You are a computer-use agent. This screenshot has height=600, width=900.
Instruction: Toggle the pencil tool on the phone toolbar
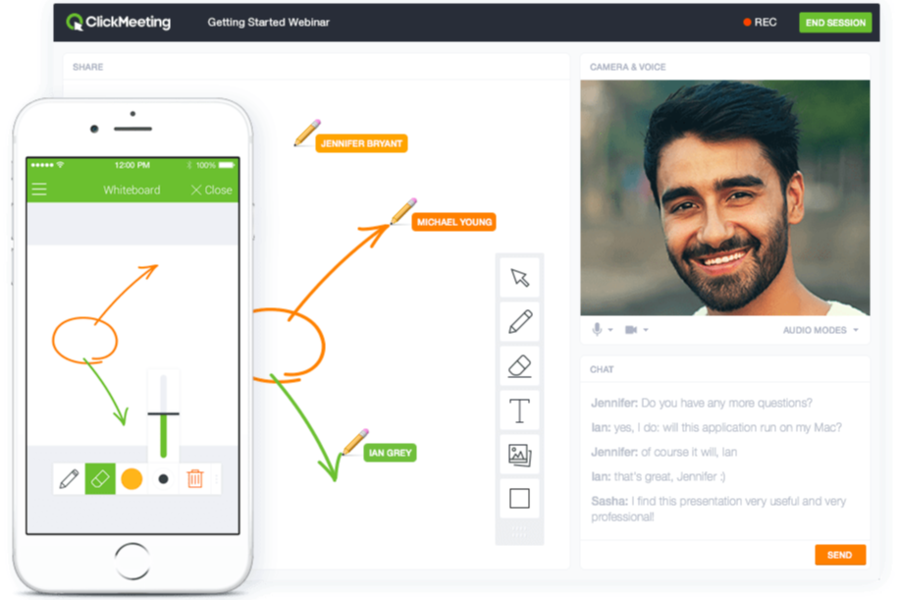[68, 478]
